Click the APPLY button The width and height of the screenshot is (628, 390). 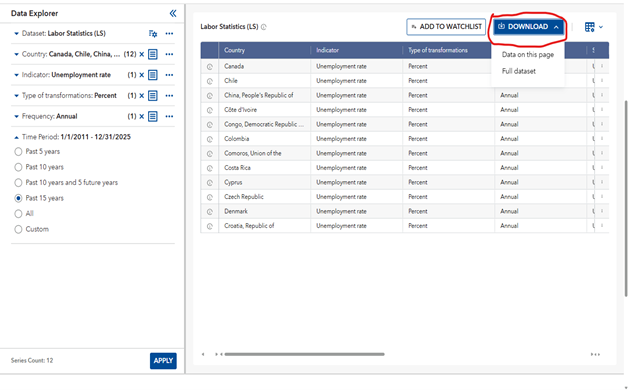pyautogui.click(x=163, y=361)
